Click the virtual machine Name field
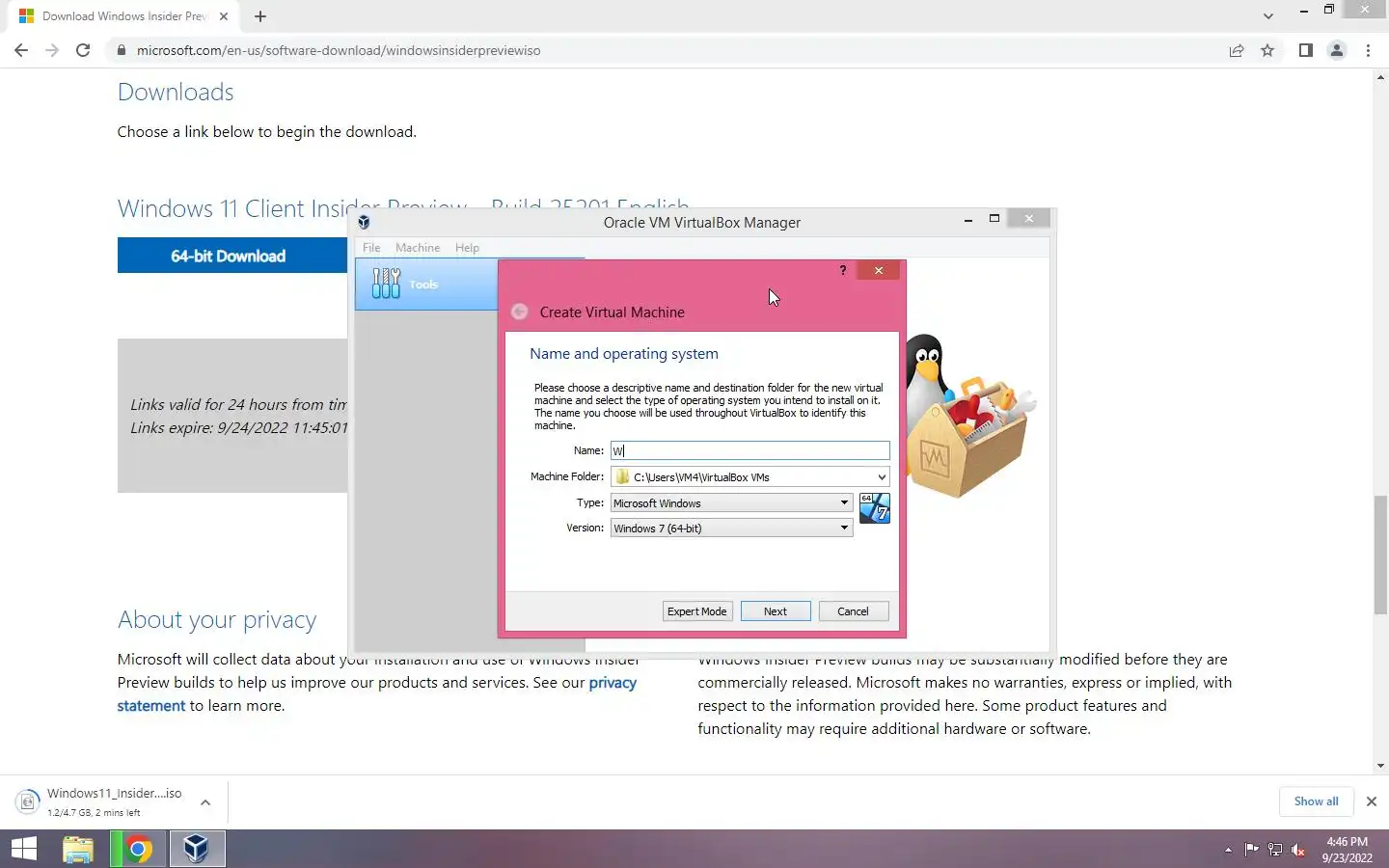 point(749,450)
